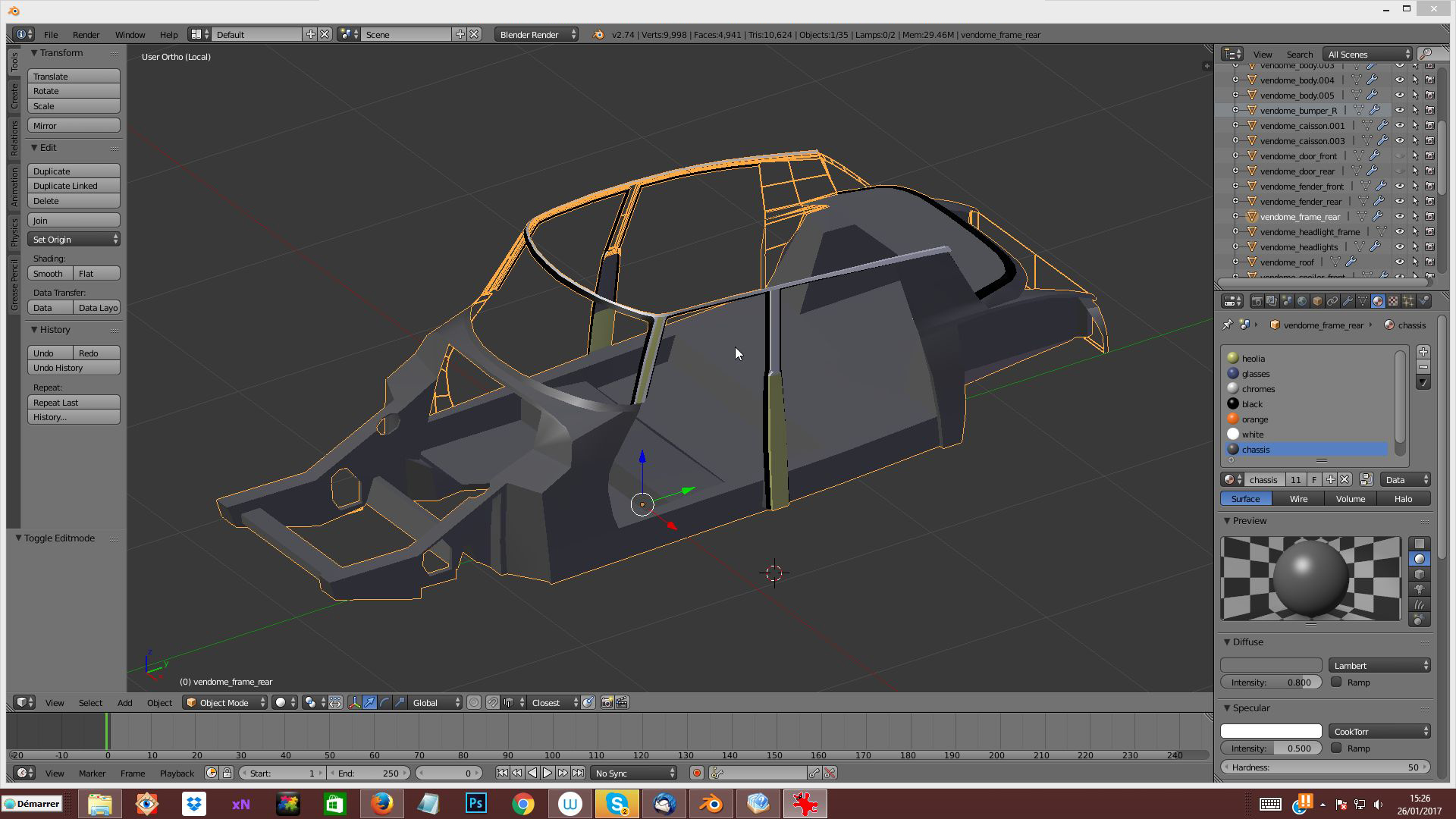Open the Render menu

[86, 35]
